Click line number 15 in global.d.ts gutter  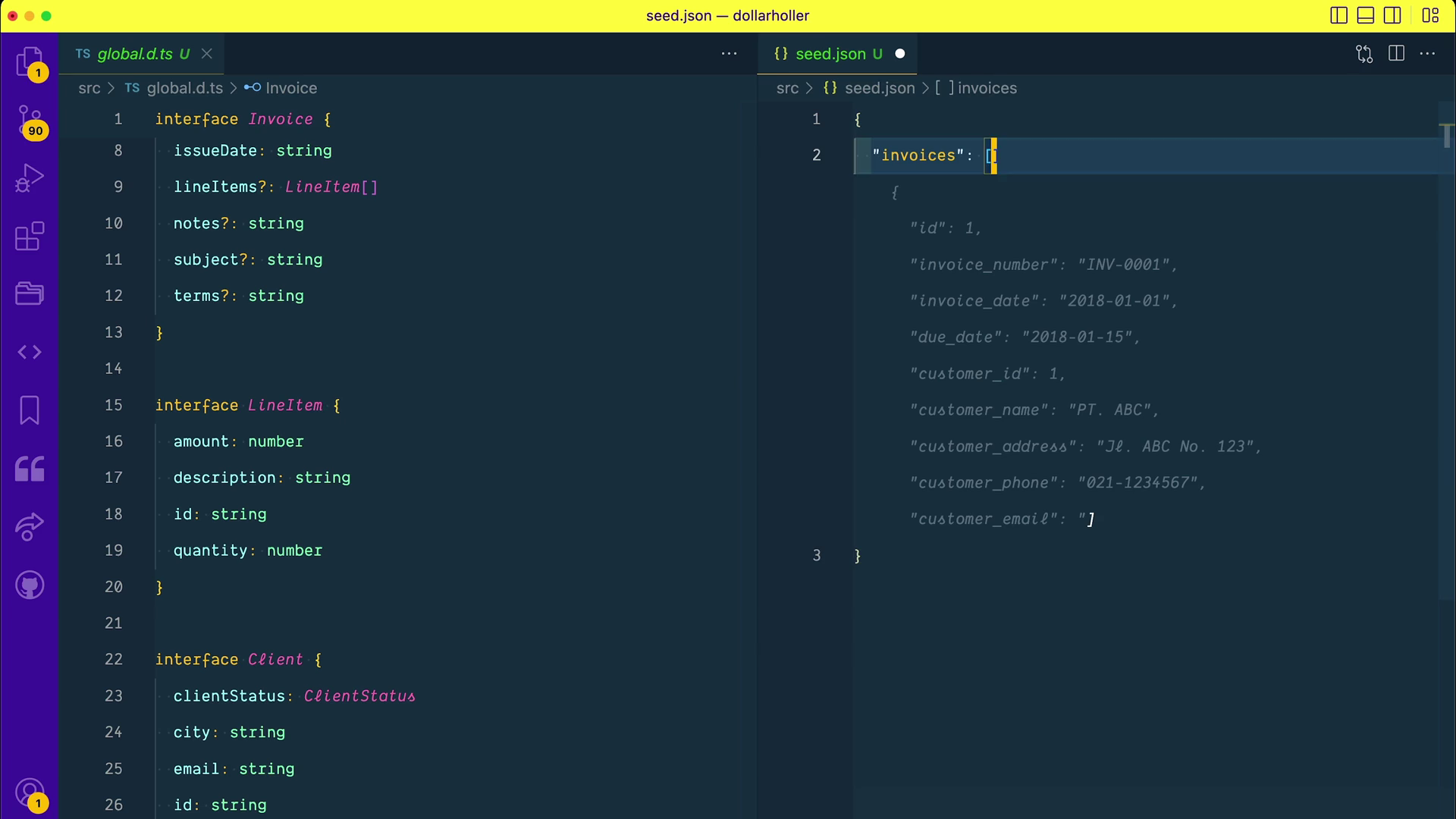click(113, 405)
